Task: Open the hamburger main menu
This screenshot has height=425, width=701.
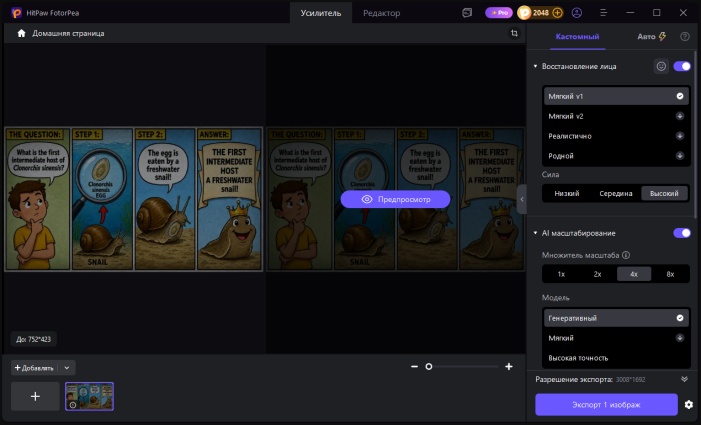Action: 603,13
